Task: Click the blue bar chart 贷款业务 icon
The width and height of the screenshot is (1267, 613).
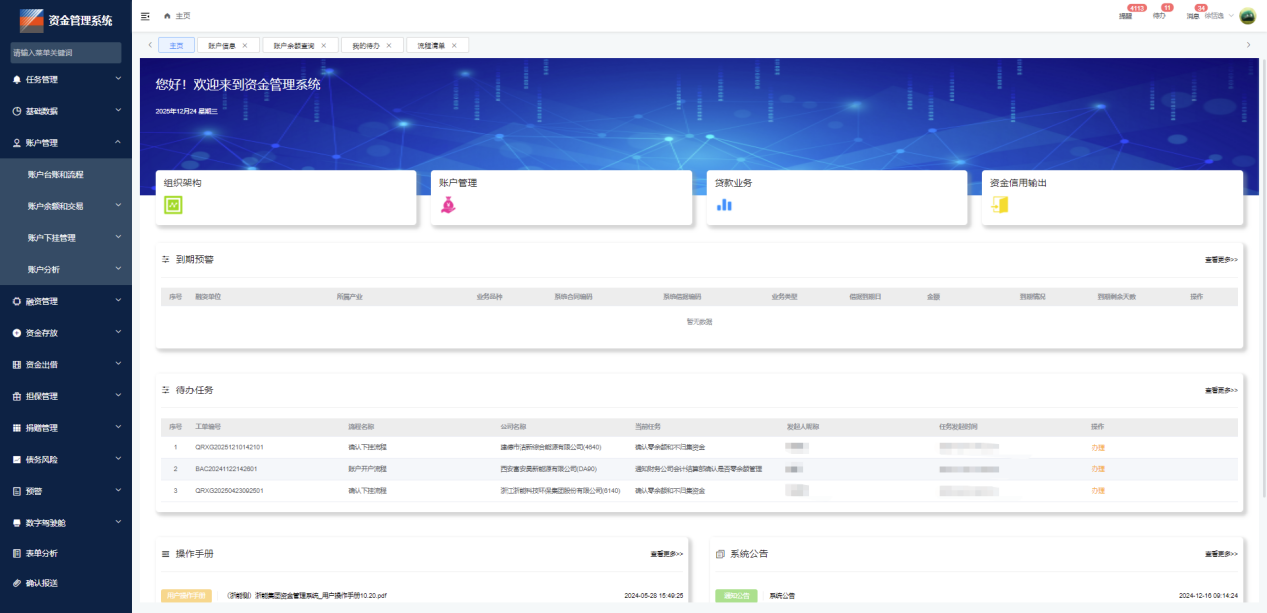Action: [x=724, y=204]
